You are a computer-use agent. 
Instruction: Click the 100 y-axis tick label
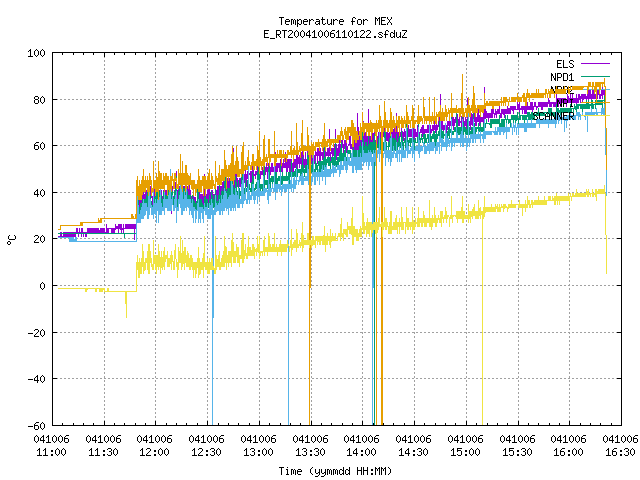[36, 53]
